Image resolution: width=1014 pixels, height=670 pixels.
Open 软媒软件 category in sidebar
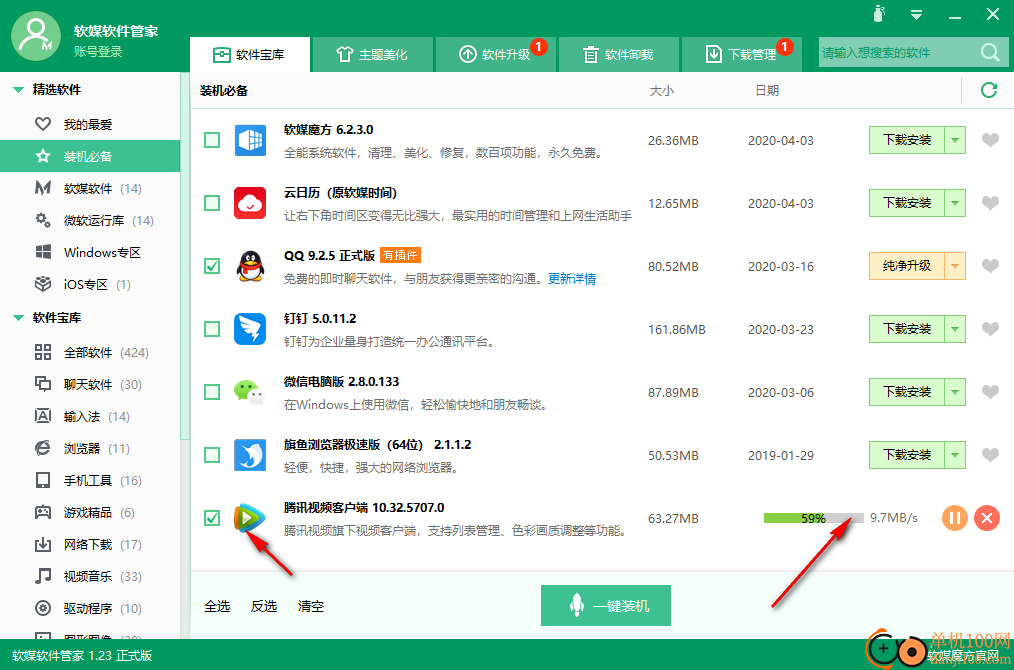pos(90,188)
